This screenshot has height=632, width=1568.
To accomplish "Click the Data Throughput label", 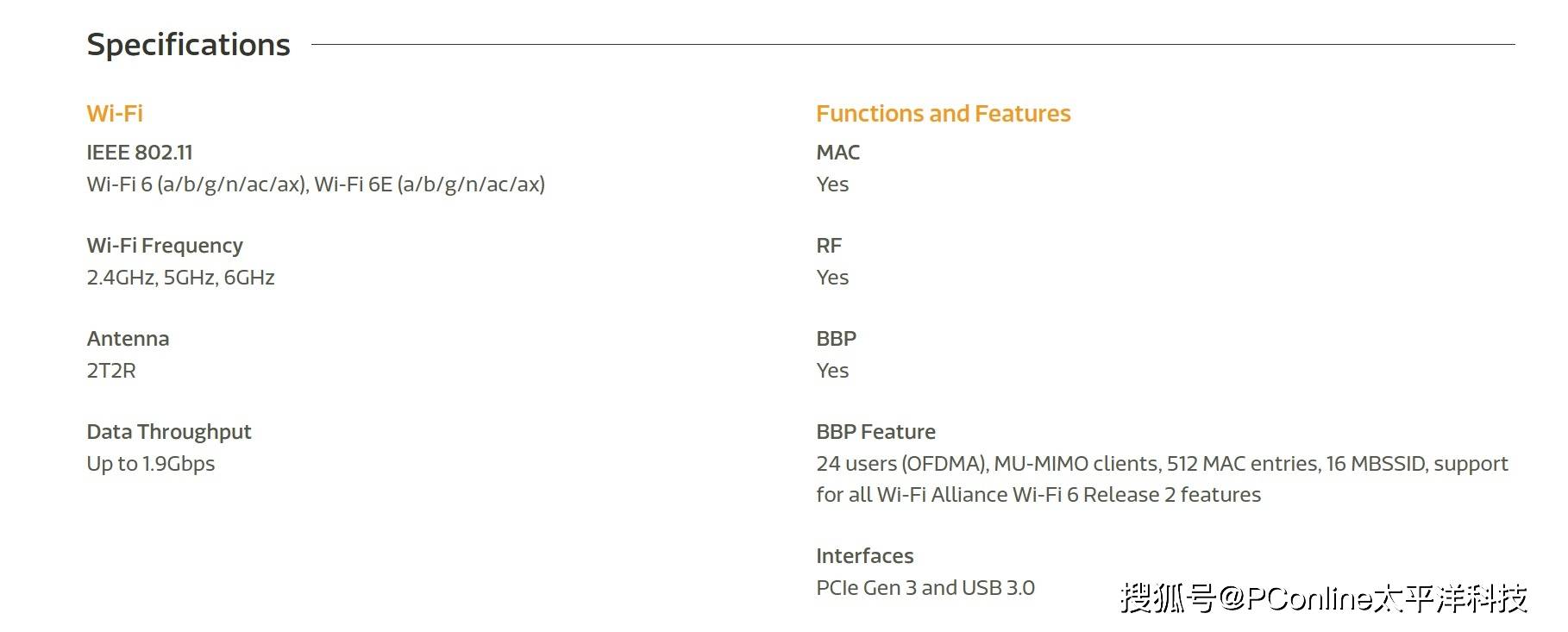I will (169, 432).
